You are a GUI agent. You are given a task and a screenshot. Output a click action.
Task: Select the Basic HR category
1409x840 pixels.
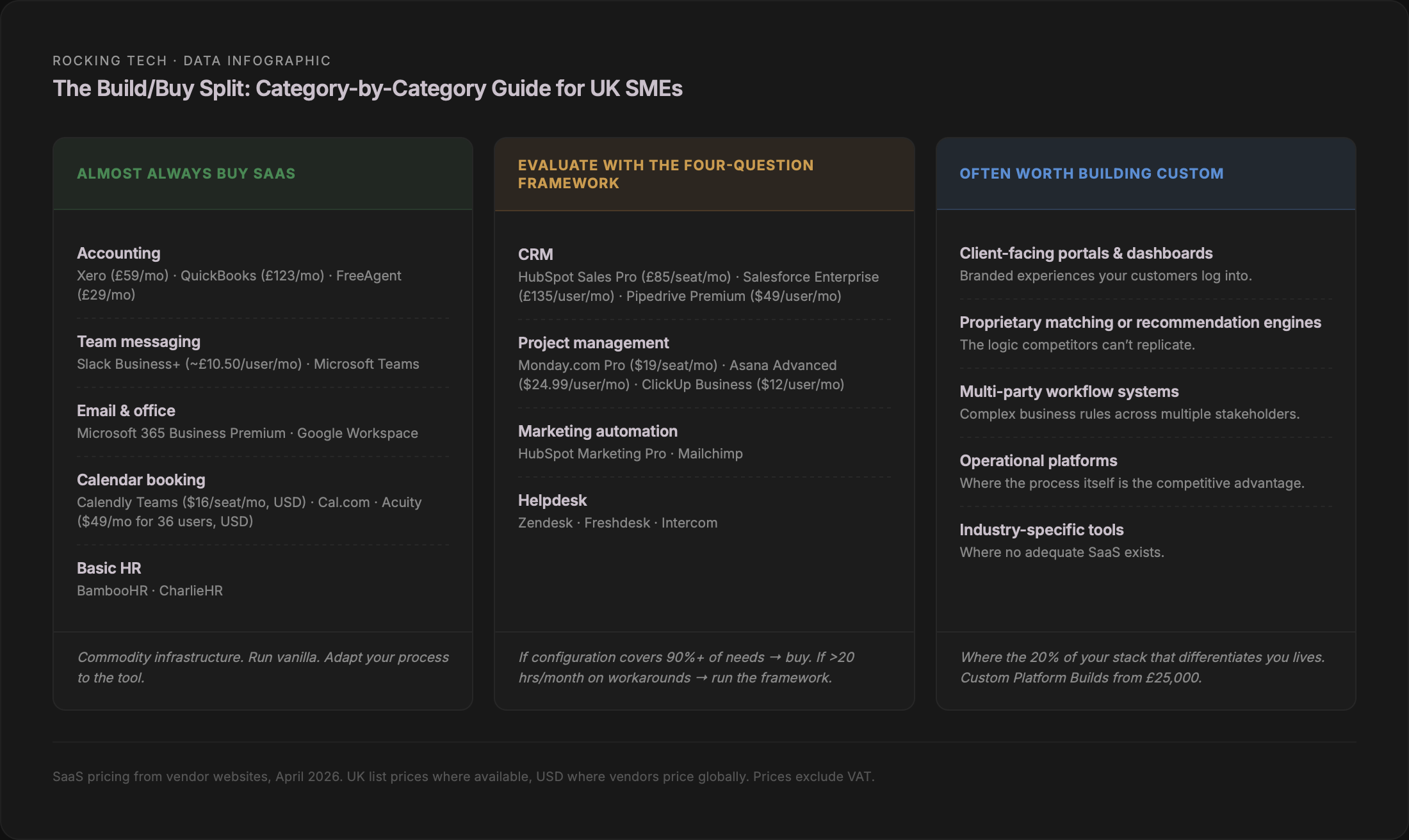click(109, 568)
